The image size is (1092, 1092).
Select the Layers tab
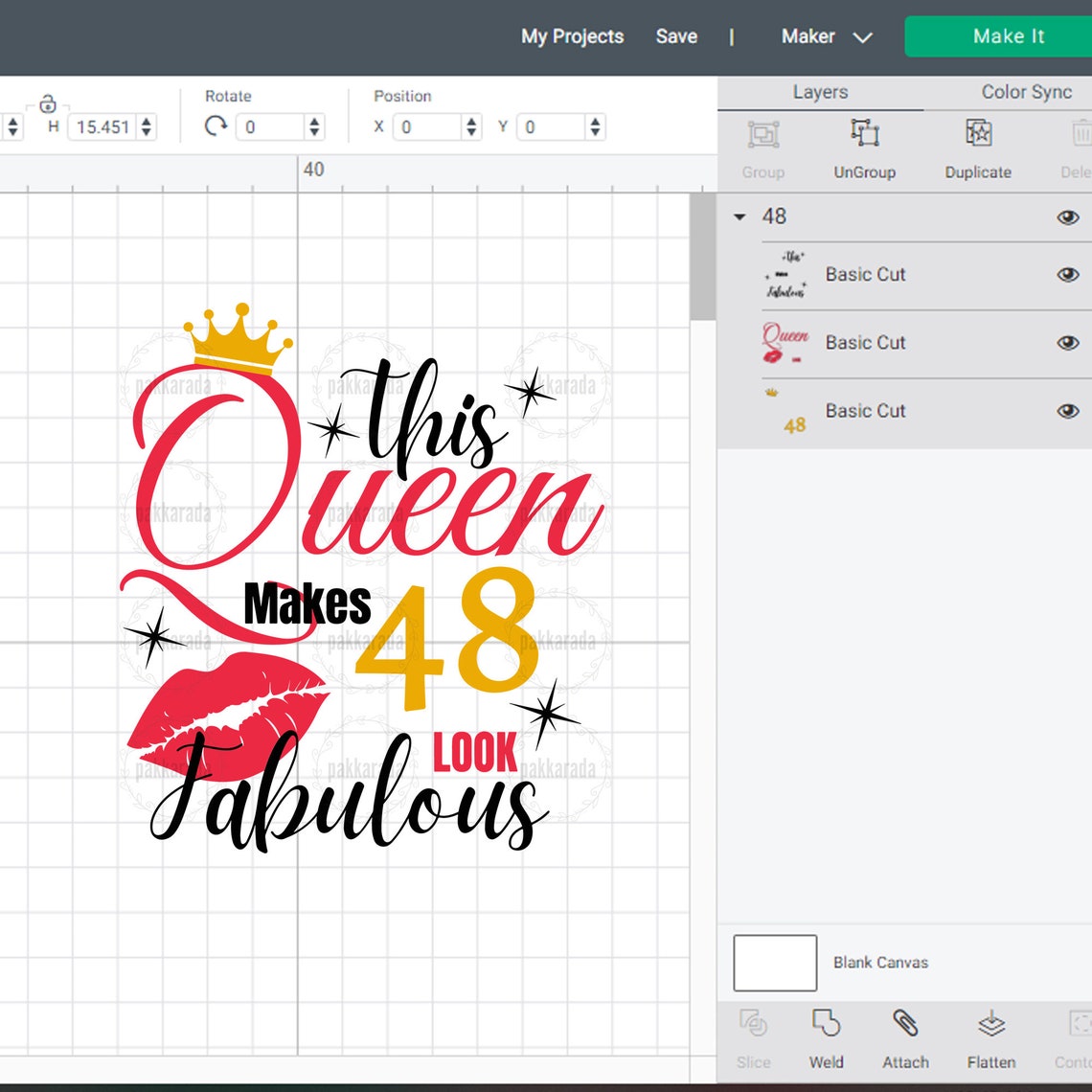[x=819, y=92]
